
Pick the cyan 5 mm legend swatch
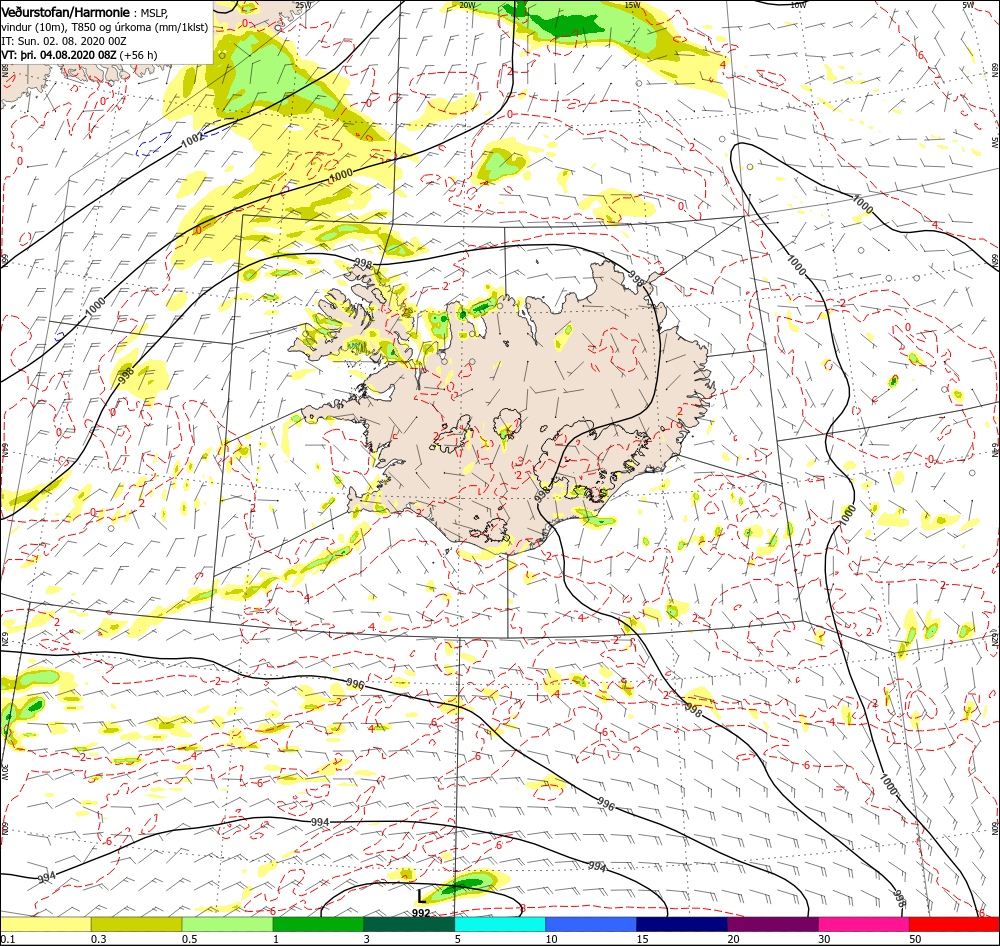pyautogui.click(x=500, y=925)
